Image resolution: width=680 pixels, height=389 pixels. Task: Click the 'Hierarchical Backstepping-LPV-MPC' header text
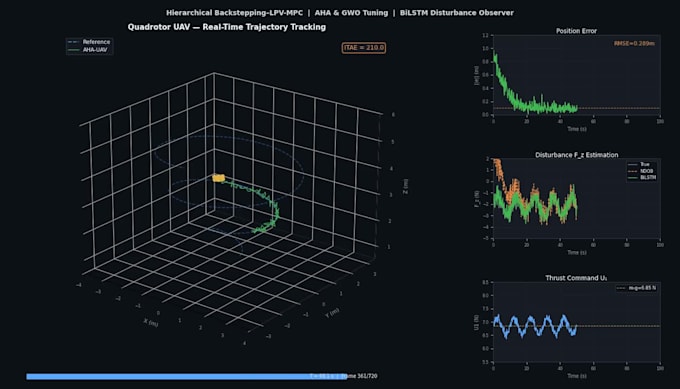point(234,13)
